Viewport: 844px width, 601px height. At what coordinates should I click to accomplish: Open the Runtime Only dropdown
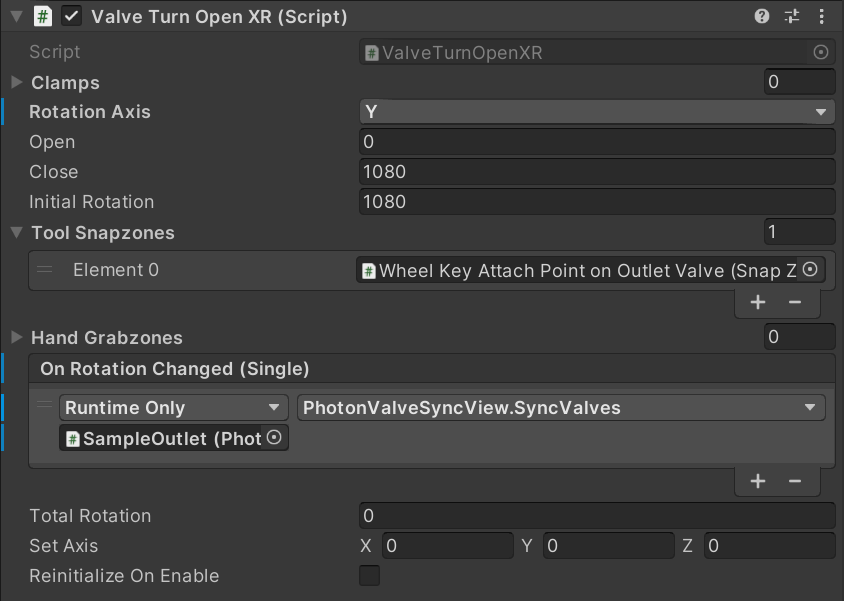(x=173, y=408)
